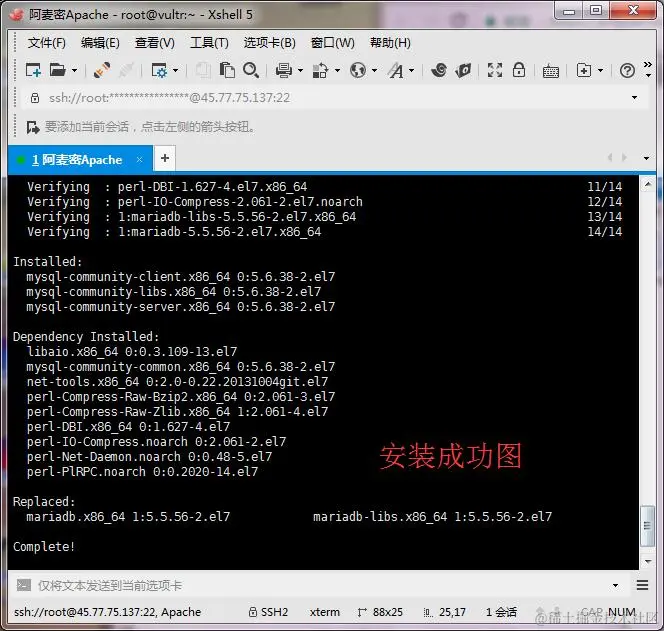Maximize the Xshell window
Image resolution: width=664 pixels, height=631 pixels.
click(x=596, y=11)
